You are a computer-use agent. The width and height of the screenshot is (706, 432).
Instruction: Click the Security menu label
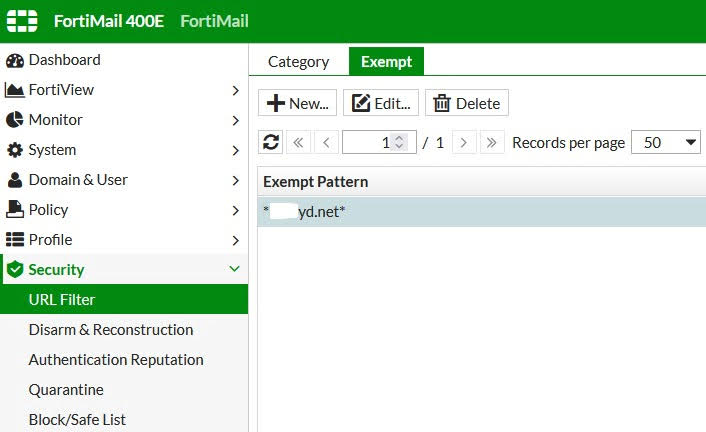coord(56,270)
